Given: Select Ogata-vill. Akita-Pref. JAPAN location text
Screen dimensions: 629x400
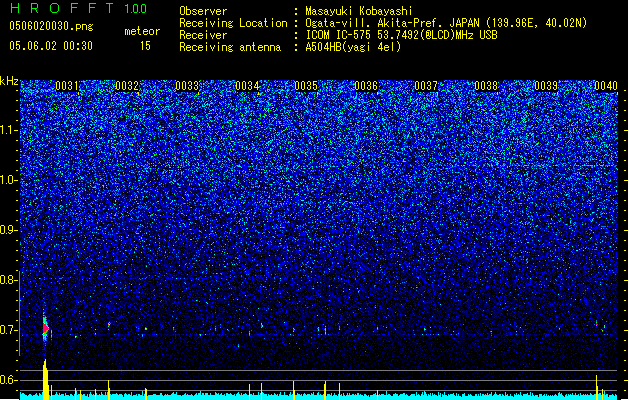Looking at the screenshot, I should pos(446,23).
